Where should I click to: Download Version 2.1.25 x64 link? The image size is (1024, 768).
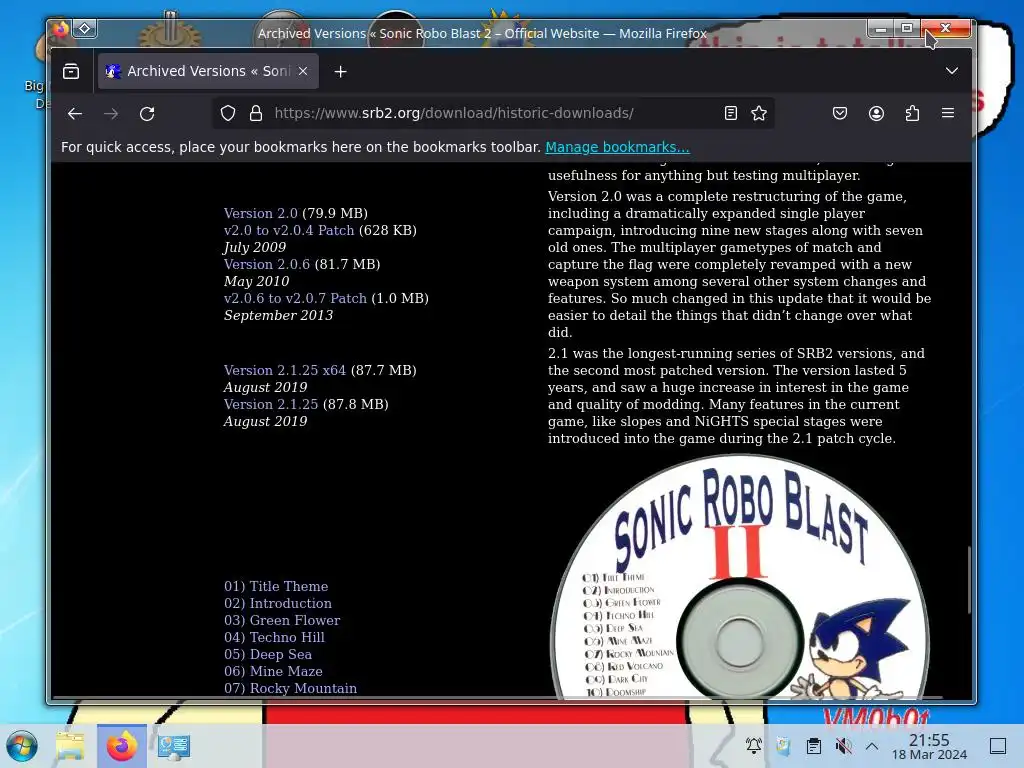285,370
